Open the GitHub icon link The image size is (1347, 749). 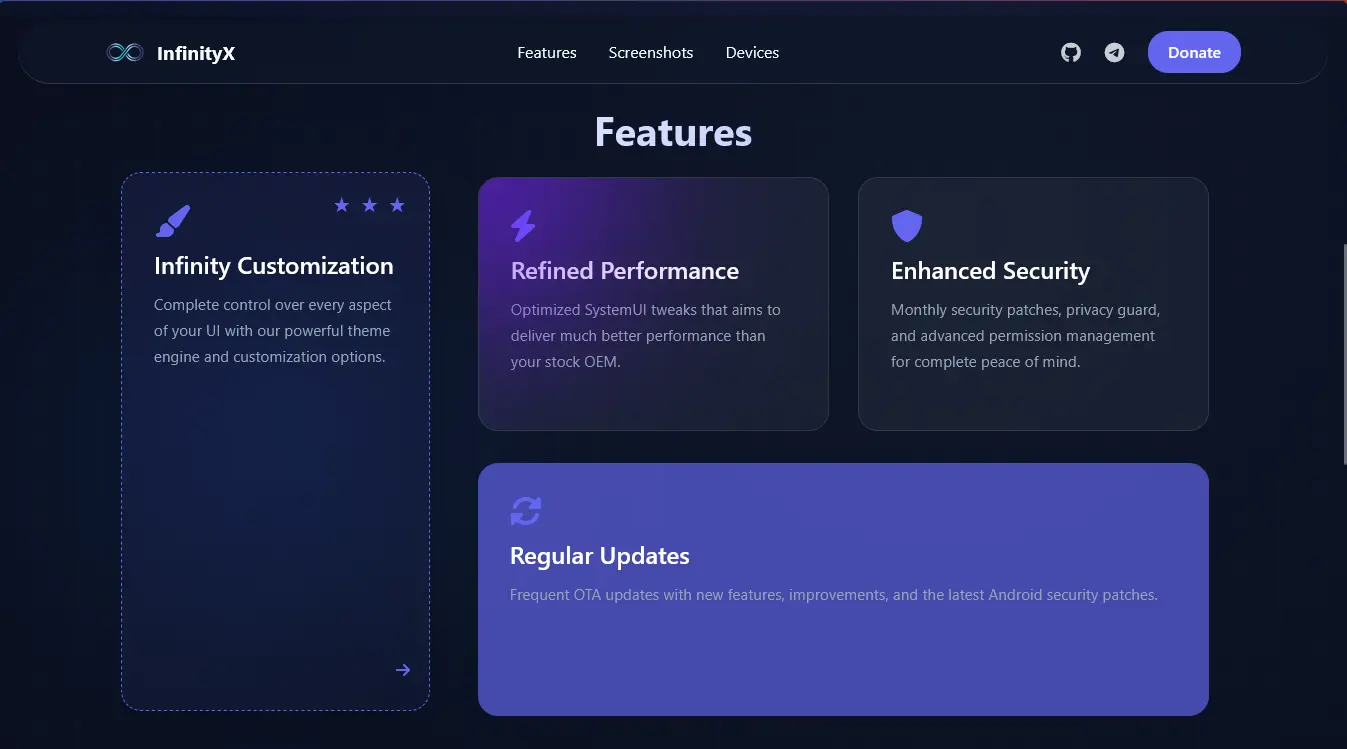(1071, 53)
